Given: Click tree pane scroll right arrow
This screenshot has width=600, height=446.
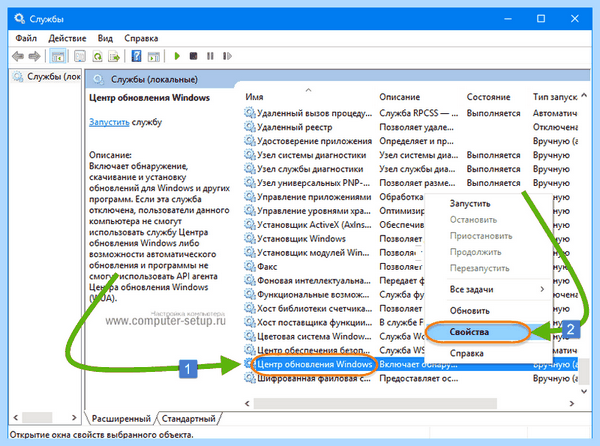Looking at the screenshot, I should [x=74, y=417].
